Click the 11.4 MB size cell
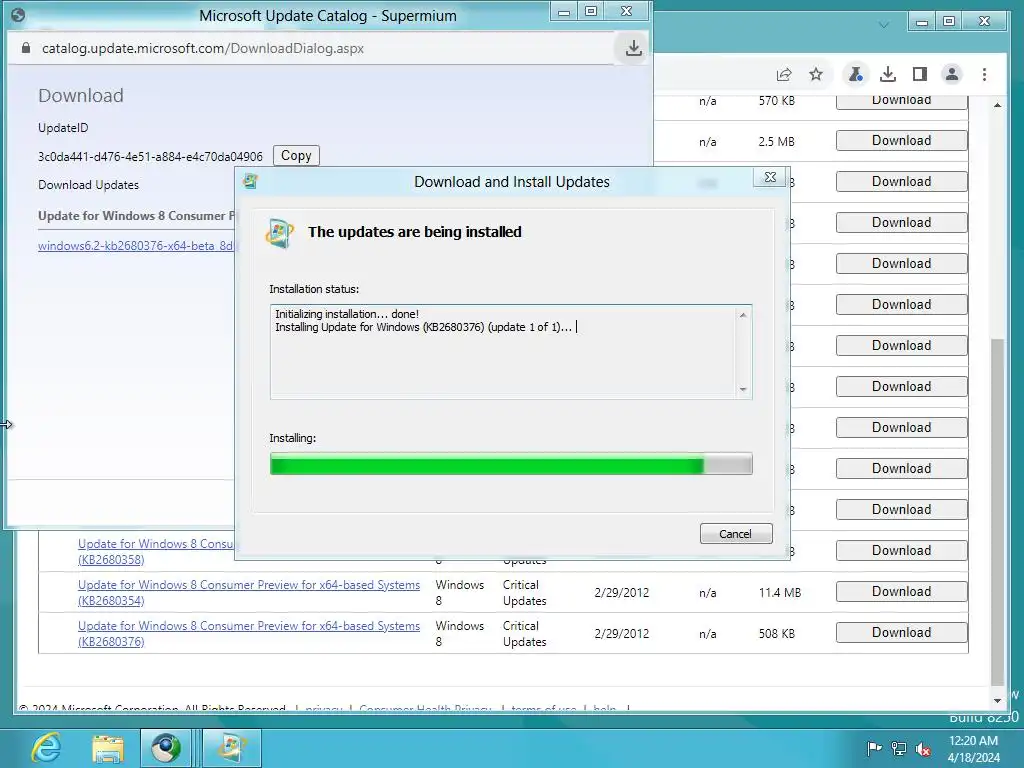Image resolution: width=1024 pixels, height=768 pixels. (x=780, y=593)
